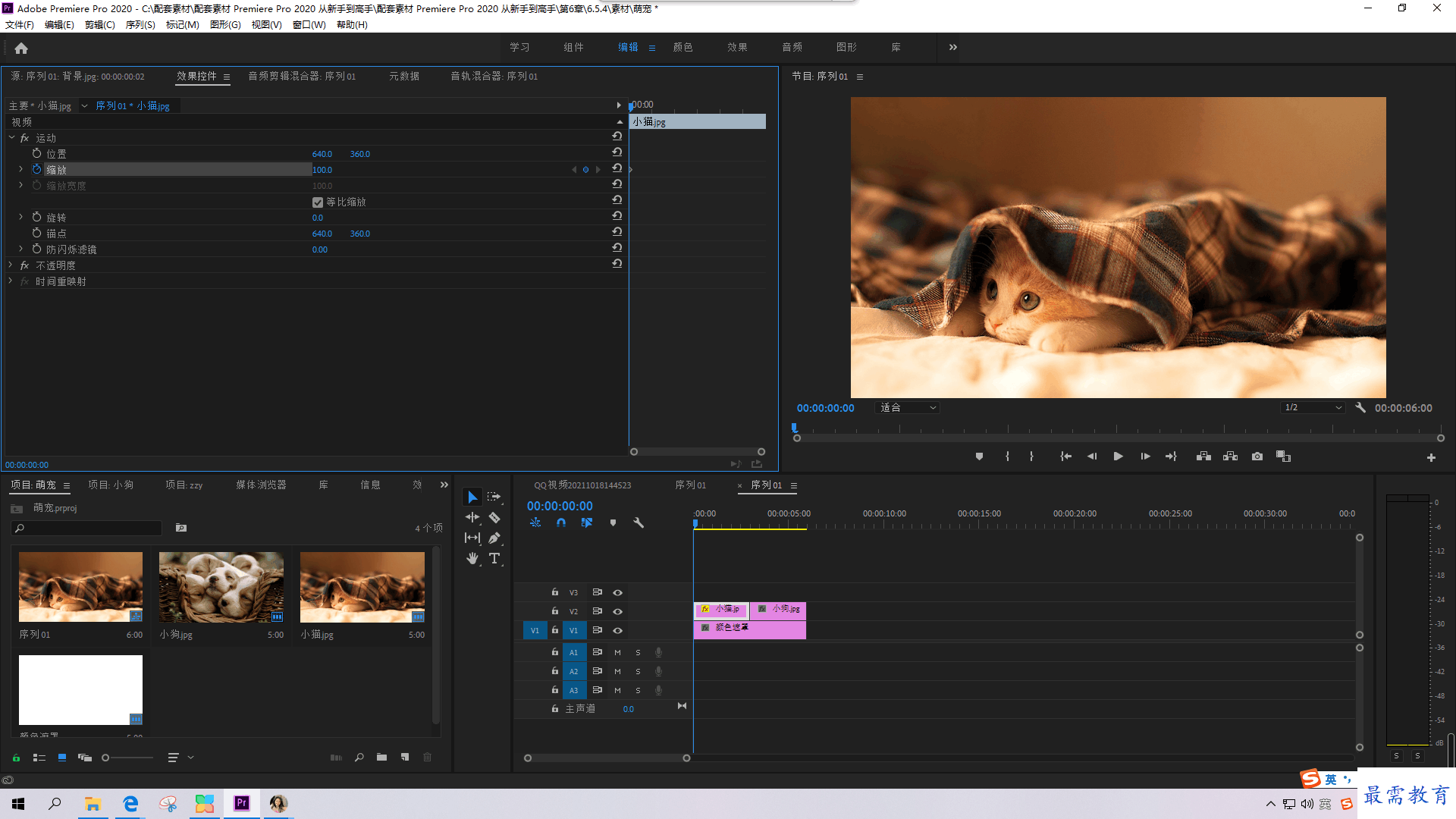Click Mark Out bracket icon

(1031, 457)
